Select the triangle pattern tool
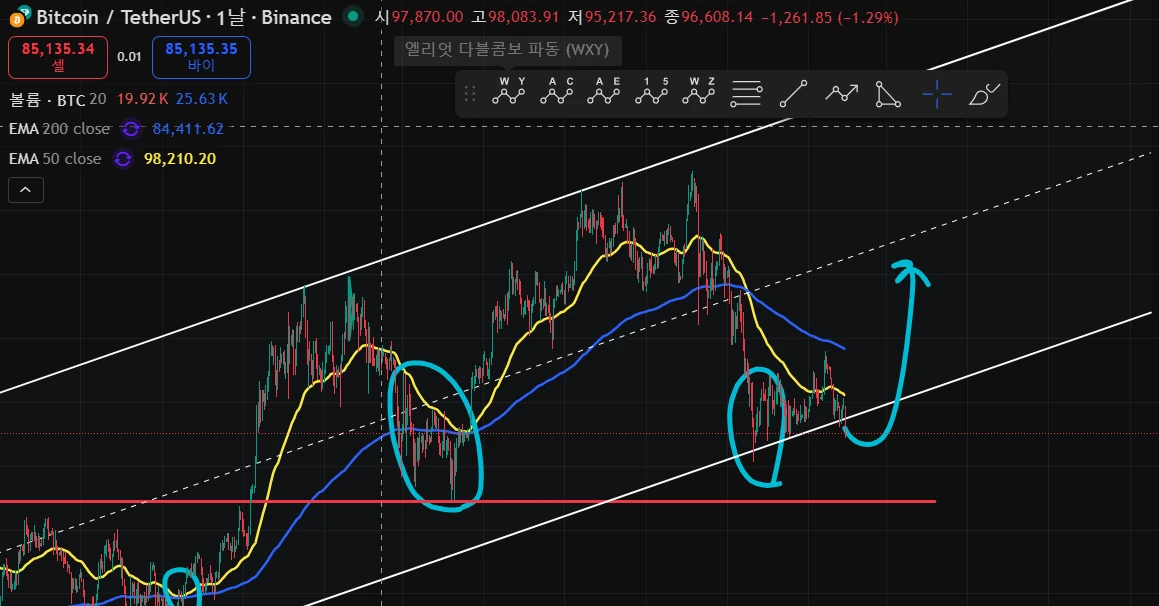This screenshot has height=606, width=1159. (888, 95)
